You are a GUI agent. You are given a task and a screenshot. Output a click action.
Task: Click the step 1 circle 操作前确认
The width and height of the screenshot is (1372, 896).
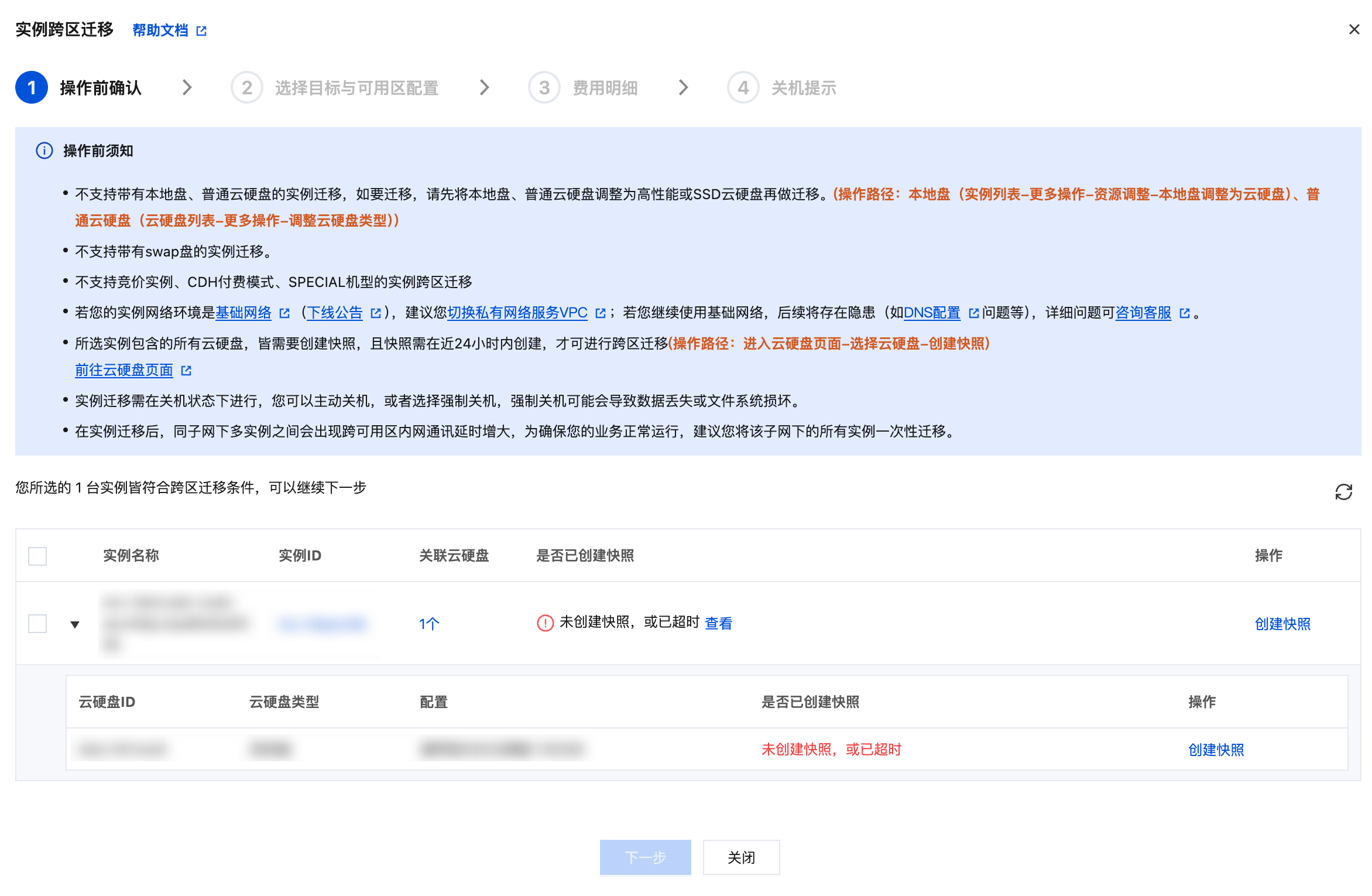coord(32,87)
